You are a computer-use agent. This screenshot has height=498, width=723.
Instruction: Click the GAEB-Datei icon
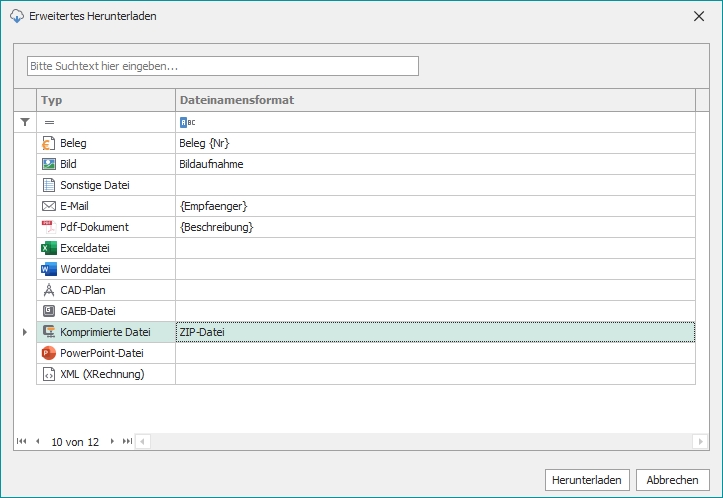pos(48,311)
